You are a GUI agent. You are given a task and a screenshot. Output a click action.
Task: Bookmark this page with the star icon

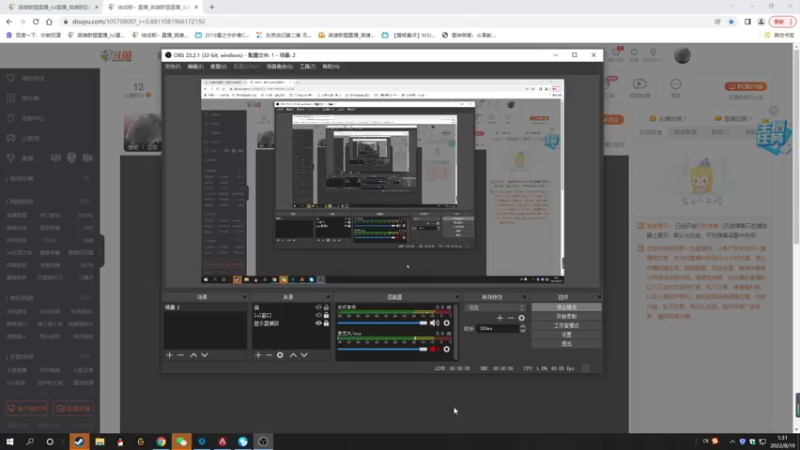pos(731,21)
